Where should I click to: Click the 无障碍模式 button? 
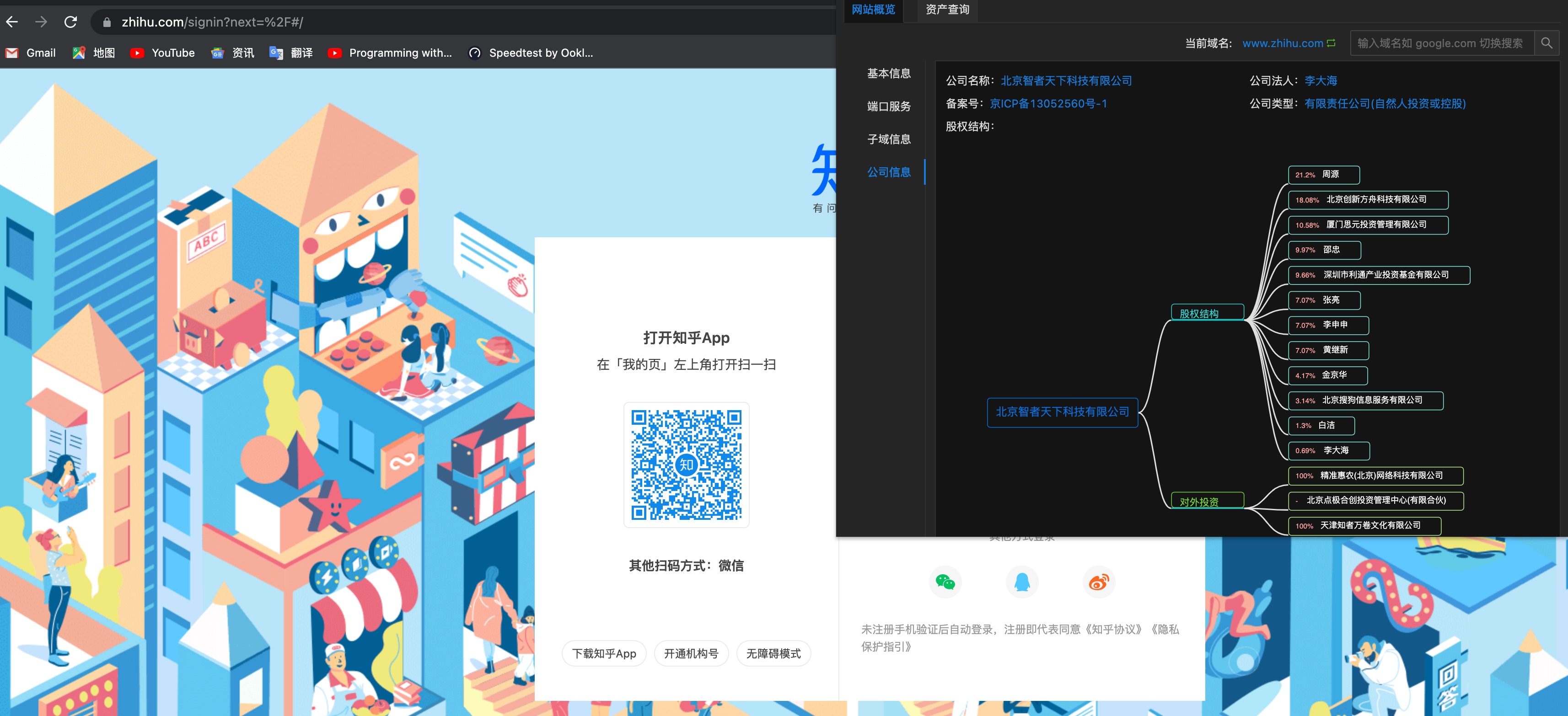tap(773, 653)
